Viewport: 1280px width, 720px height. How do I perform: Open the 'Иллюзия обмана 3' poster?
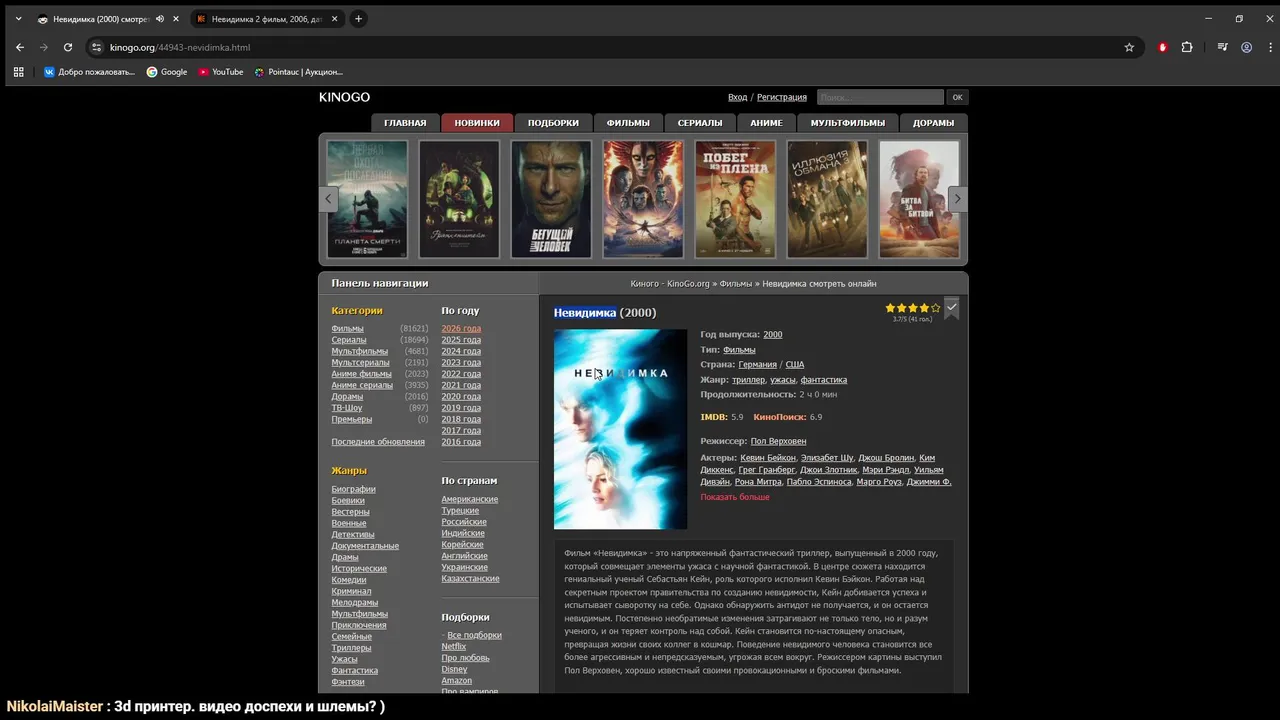(x=827, y=199)
